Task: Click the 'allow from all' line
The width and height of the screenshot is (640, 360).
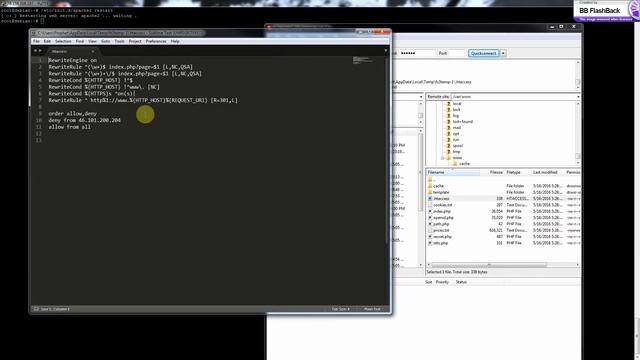Action: coord(69,127)
